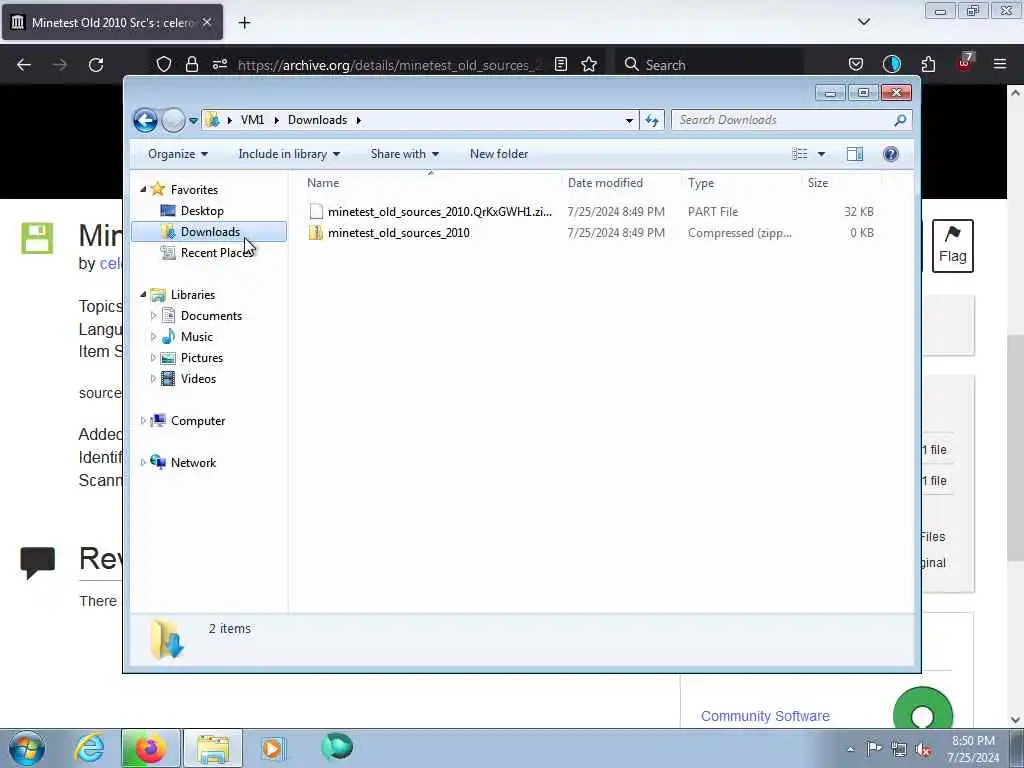The image size is (1024, 768).
Task: Expand Pictures library node
Action: [x=153, y=358]
